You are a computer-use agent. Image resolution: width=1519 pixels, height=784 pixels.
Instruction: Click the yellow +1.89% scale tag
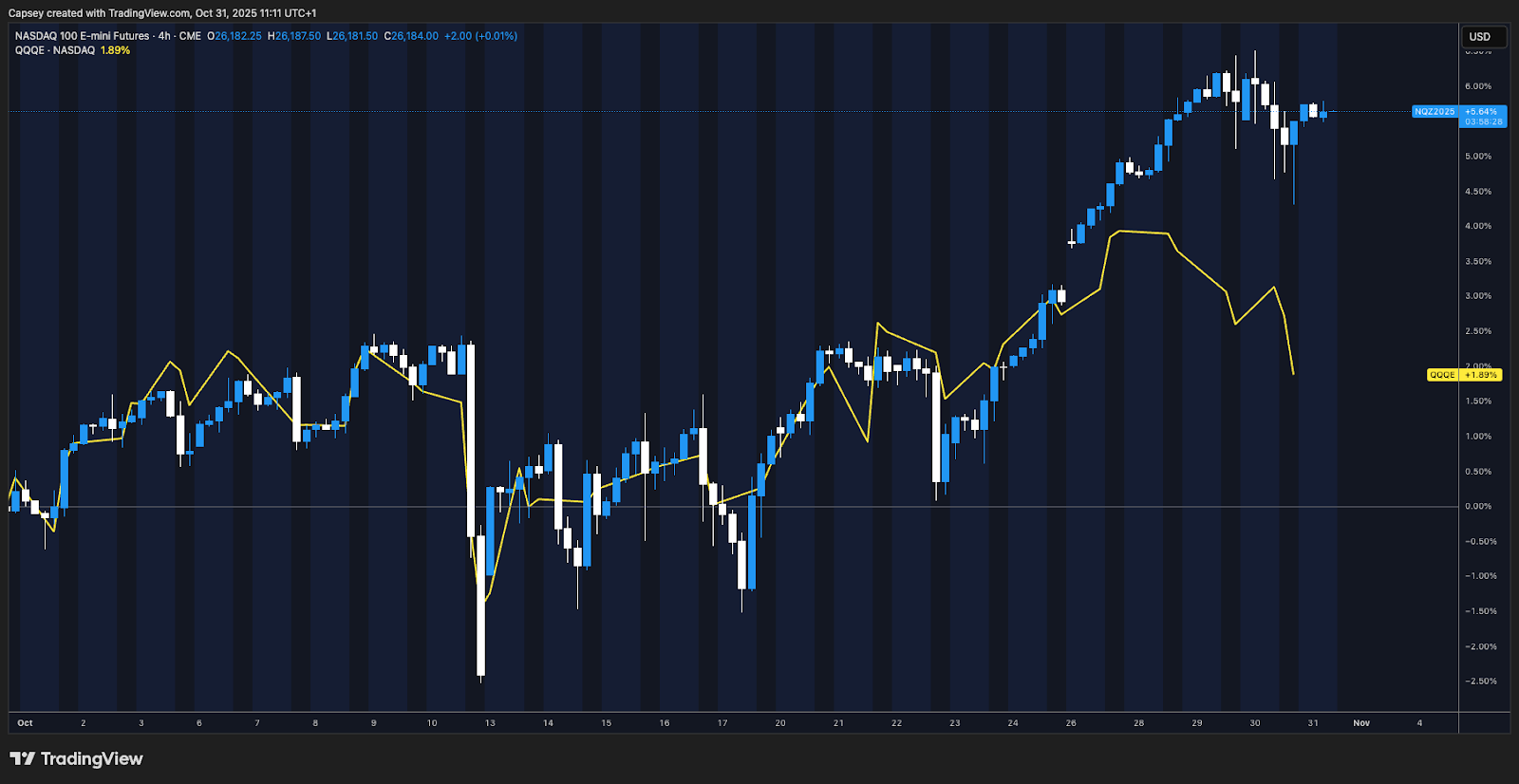click(x=1480, y=375)
